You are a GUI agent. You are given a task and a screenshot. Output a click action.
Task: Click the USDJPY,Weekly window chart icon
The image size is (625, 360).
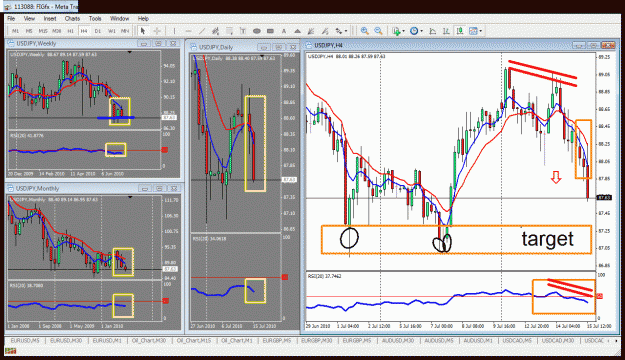11,43
